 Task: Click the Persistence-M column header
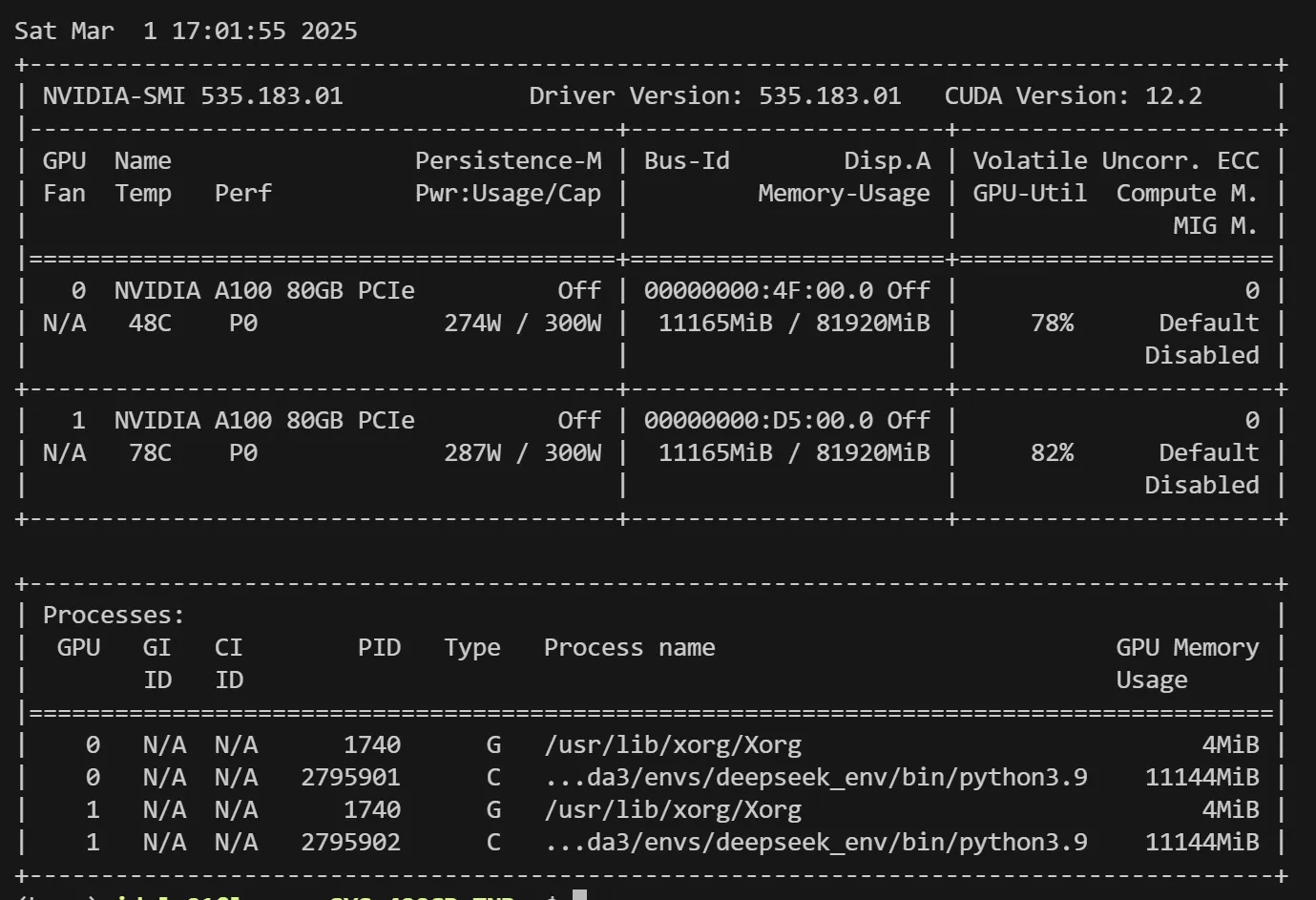(x=508, y=160)
